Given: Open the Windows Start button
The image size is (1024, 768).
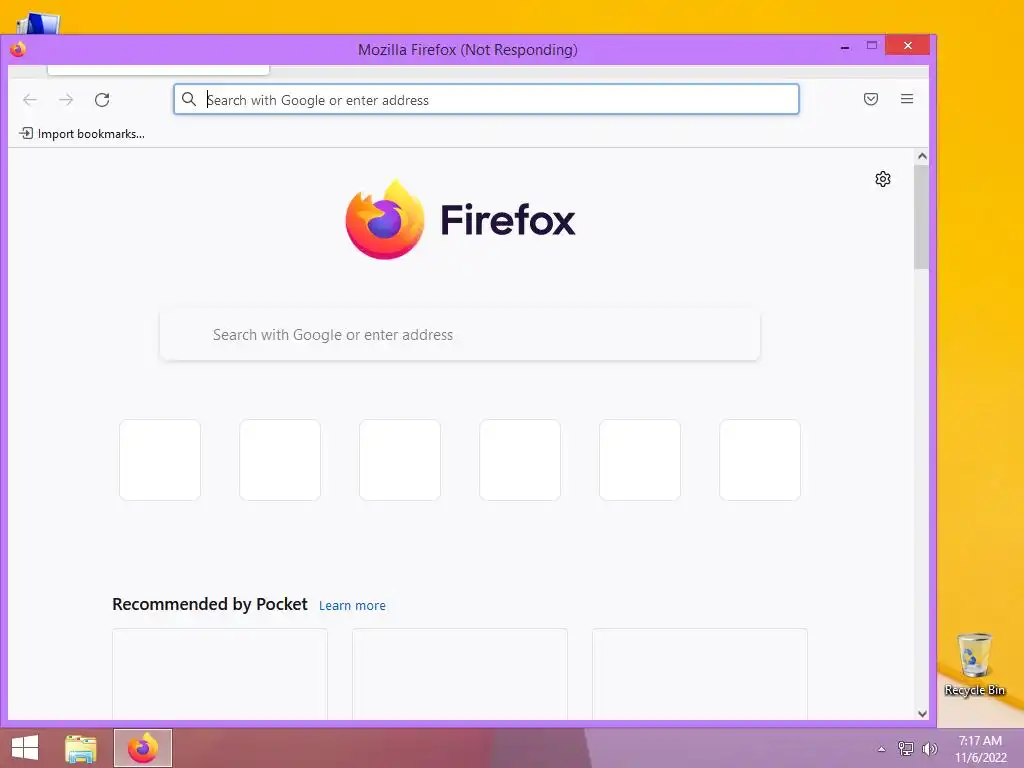Looking at the screenshot, I should point(25,748).
